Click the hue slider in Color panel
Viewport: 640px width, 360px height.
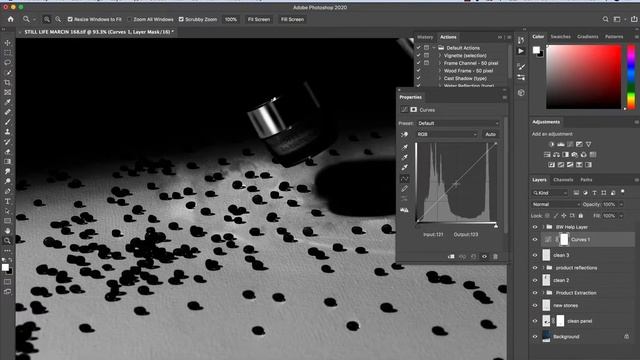[631, 77]
